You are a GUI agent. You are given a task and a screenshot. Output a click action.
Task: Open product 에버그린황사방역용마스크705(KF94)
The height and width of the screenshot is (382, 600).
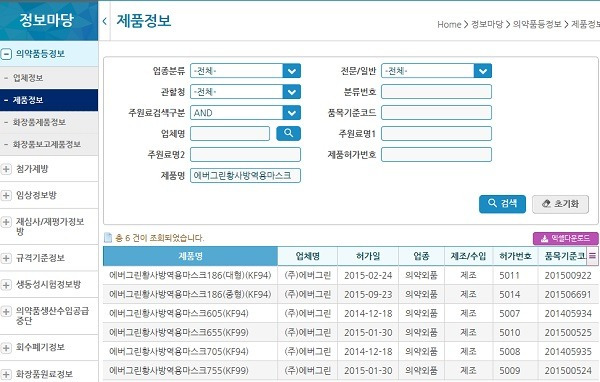coord(179,351)
